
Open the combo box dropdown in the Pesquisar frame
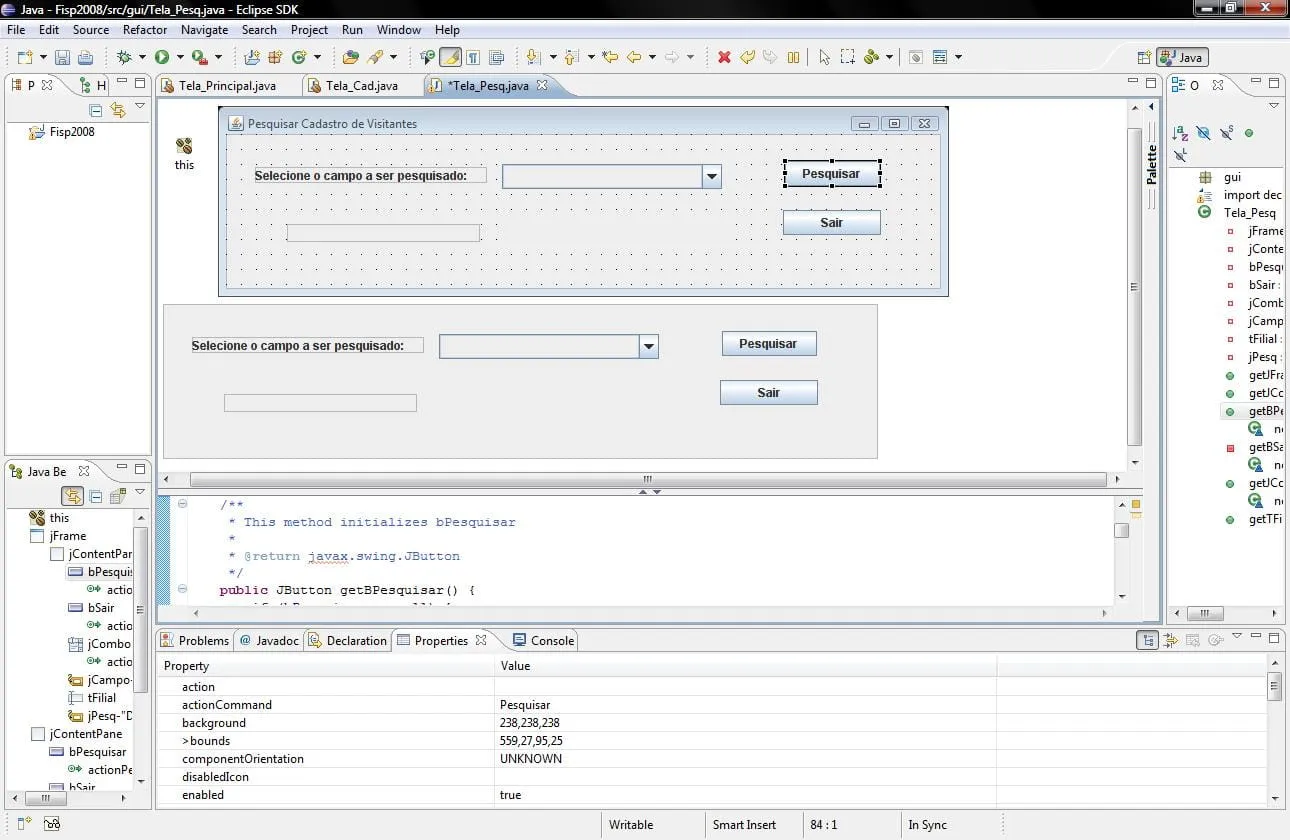711,177
